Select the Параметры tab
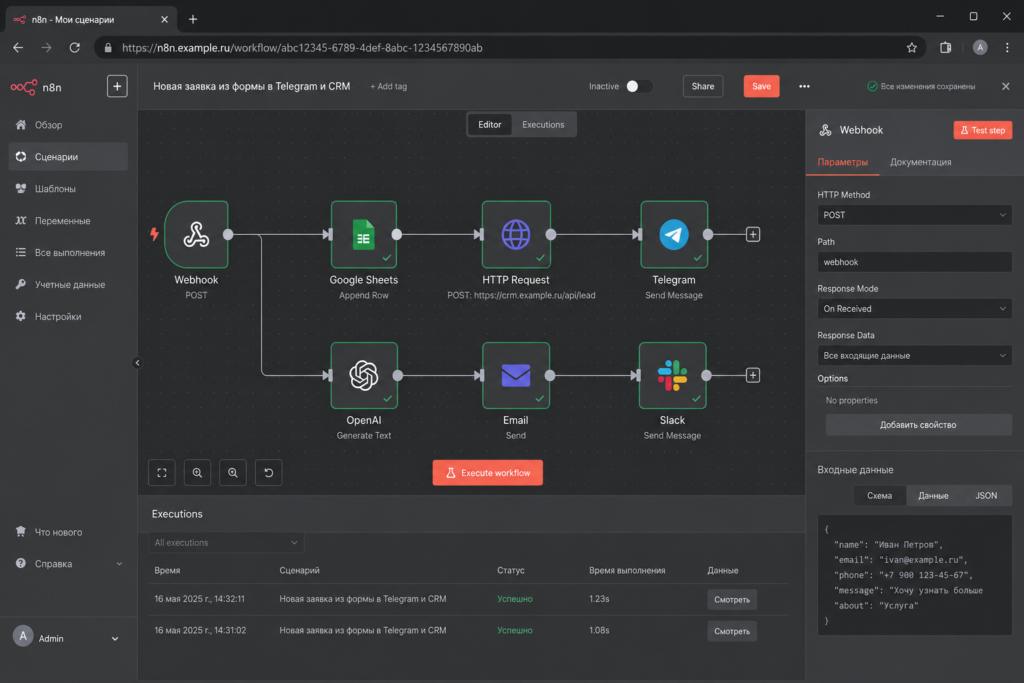Screen dimensions: 1024x683 pyautogui.click(x=842, y=162)
